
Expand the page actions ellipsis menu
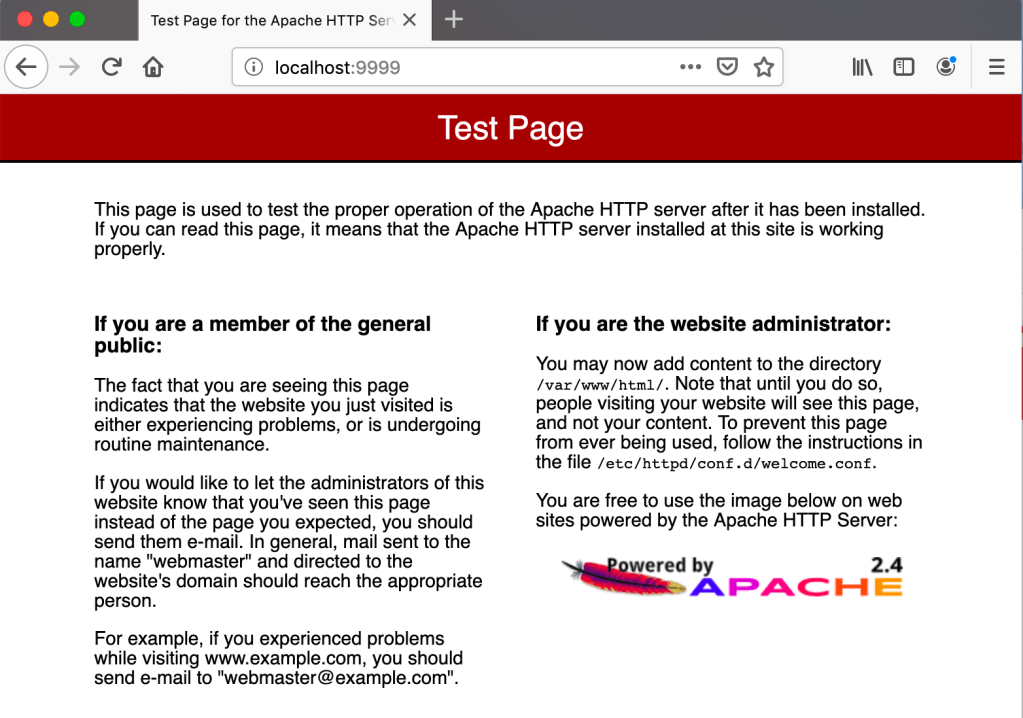tap(690, 67)
